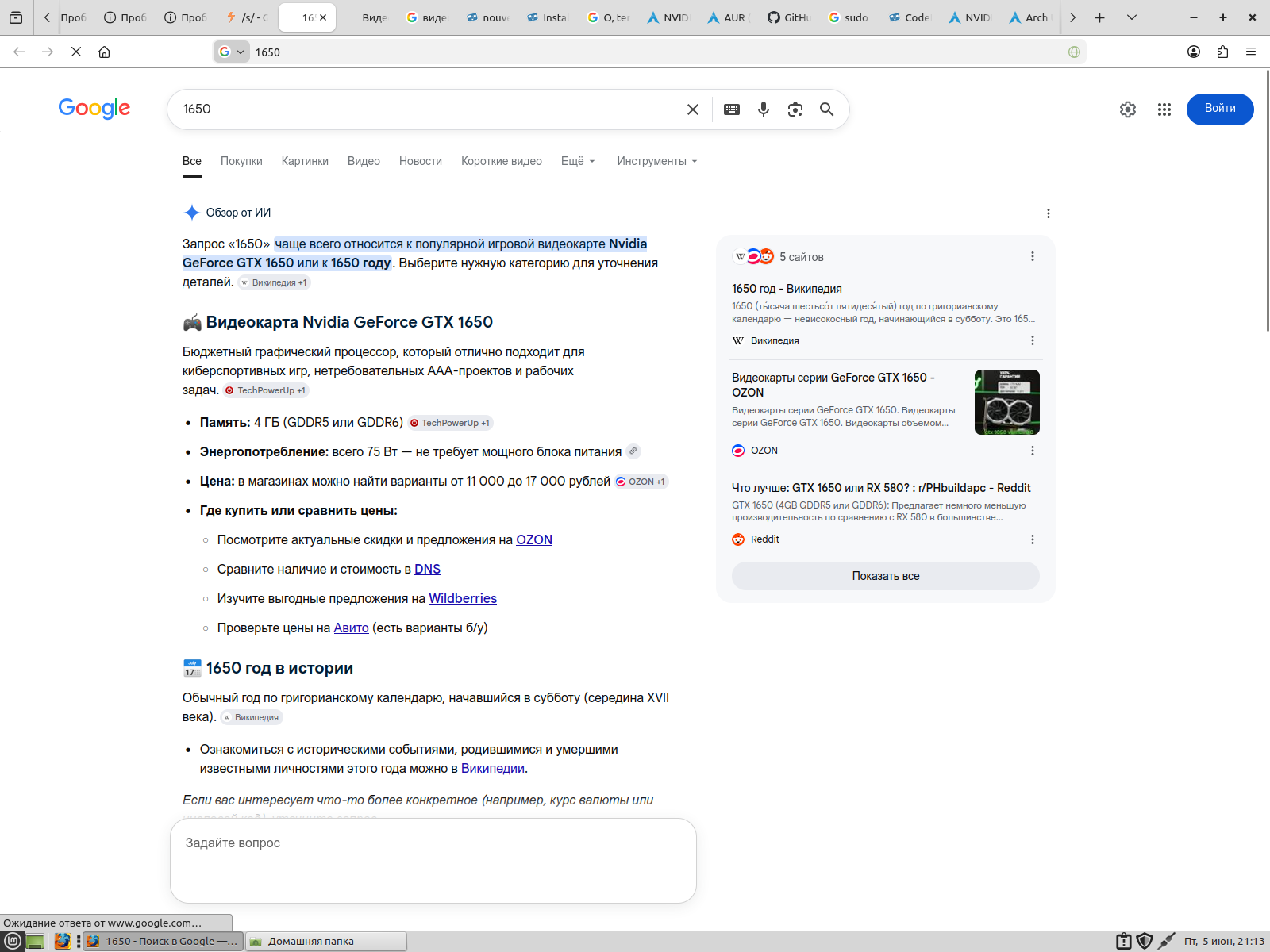Open AI overview three-dot menu
The width and height of the screenshot is (1270, 952).
click(x=1049, y=213)
